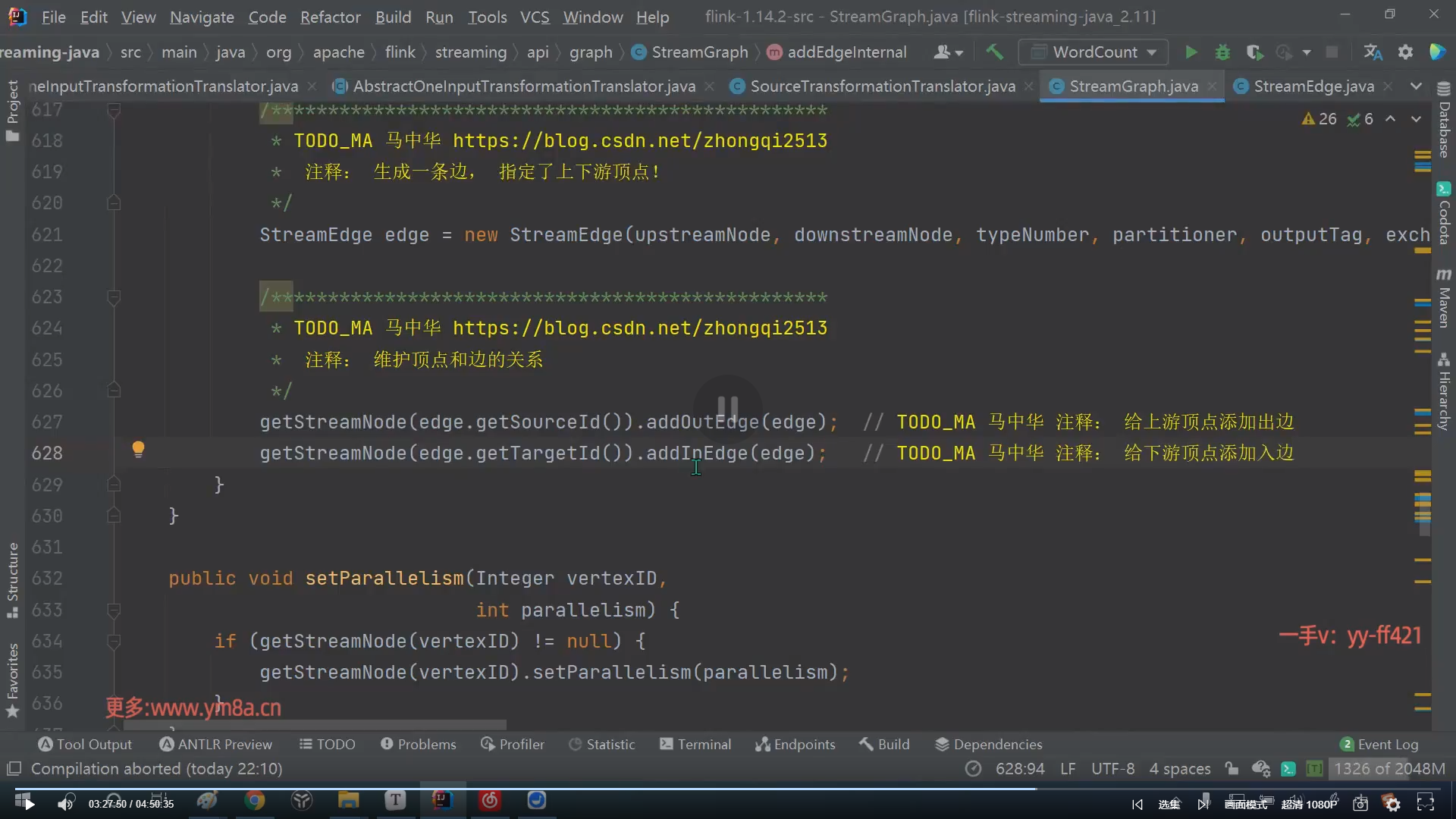
Task: Expand the hidden editor tabs chevron
Action: coord(1415,86)
